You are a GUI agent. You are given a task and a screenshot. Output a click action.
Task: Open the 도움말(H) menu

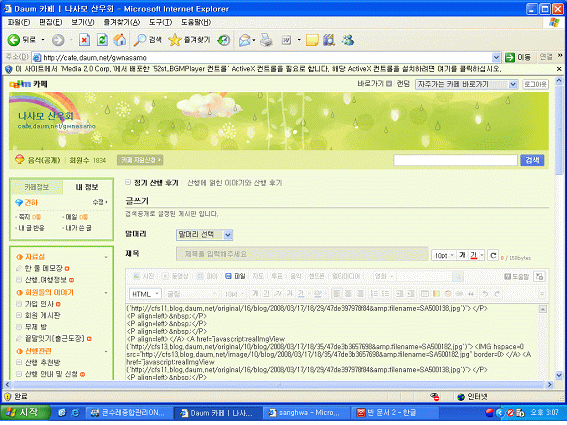196,22
